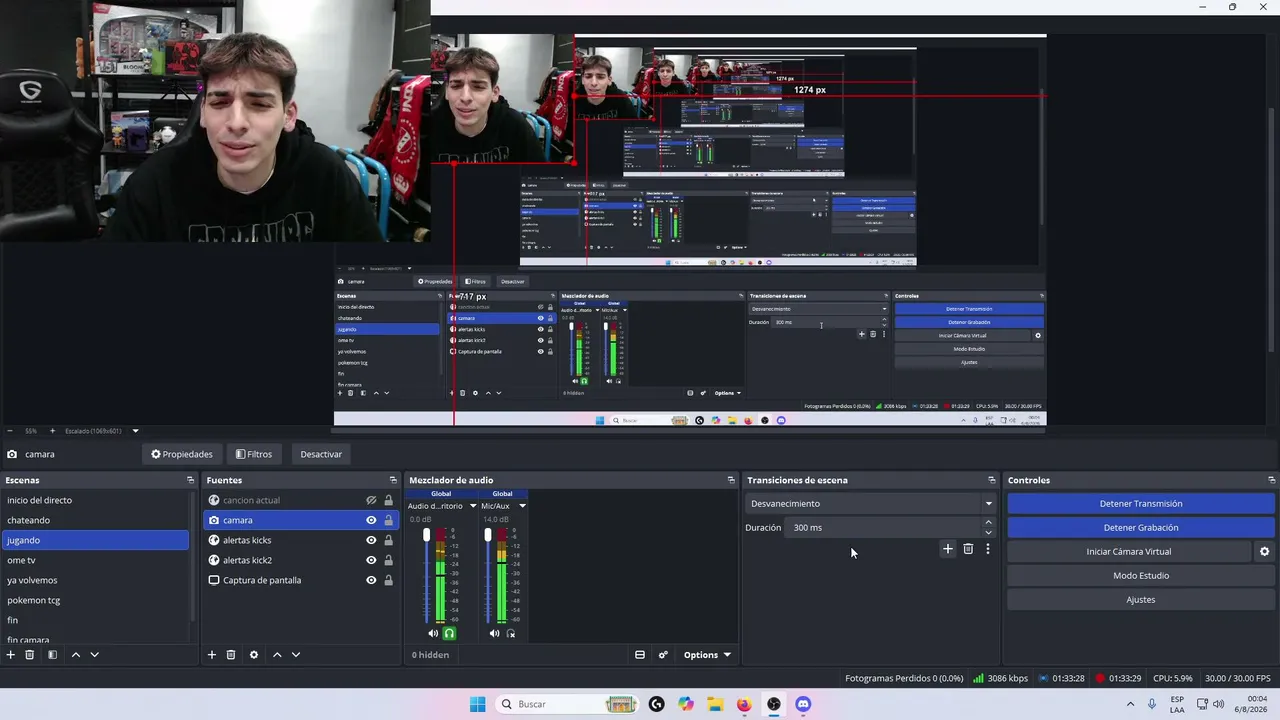This screenshot has width=1280, height=720.
Task: Click Detener Grabación button
Action: coord(1141,528)
